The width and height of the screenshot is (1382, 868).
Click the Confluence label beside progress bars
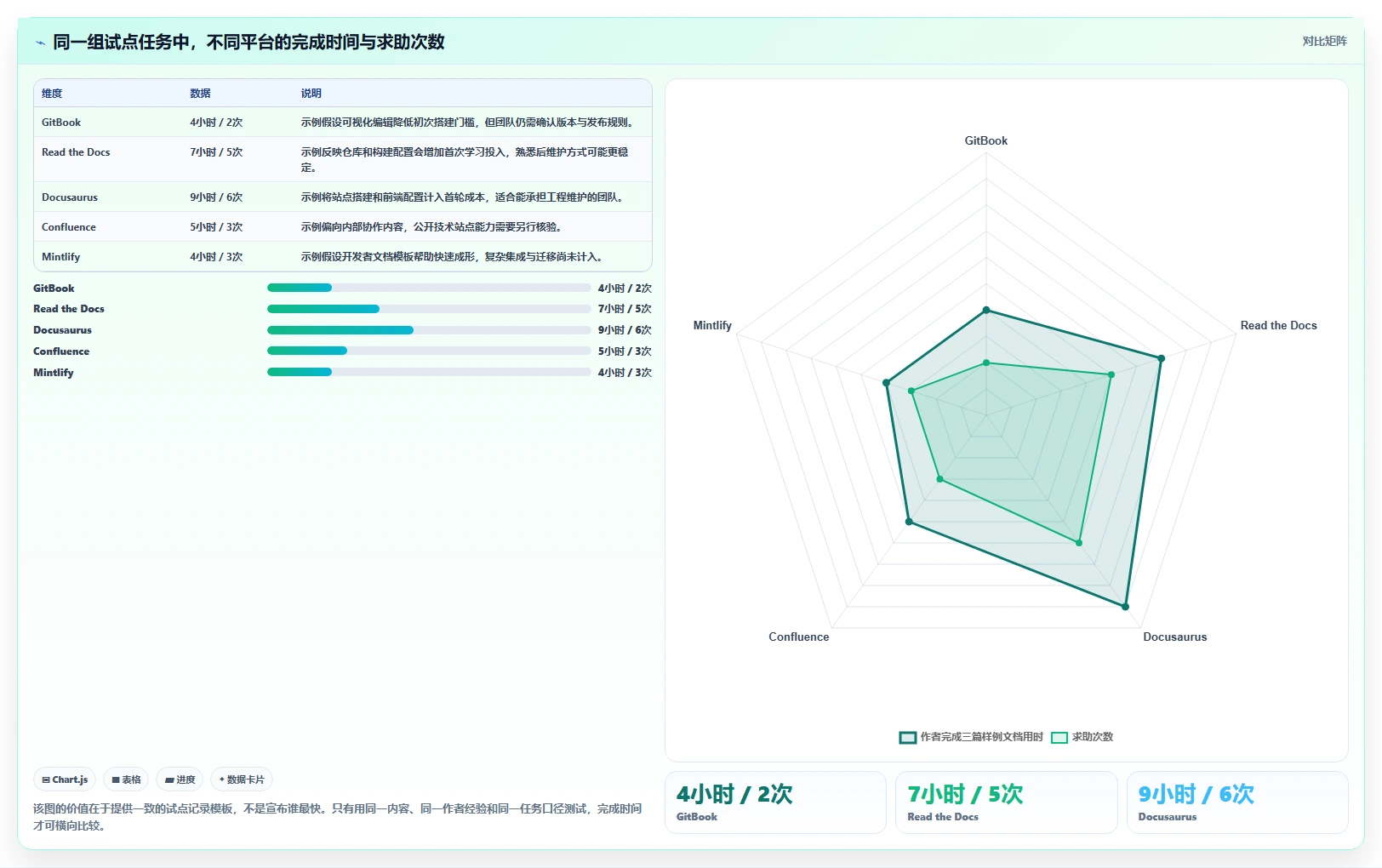pyautogui.click(x=61, y=351)
